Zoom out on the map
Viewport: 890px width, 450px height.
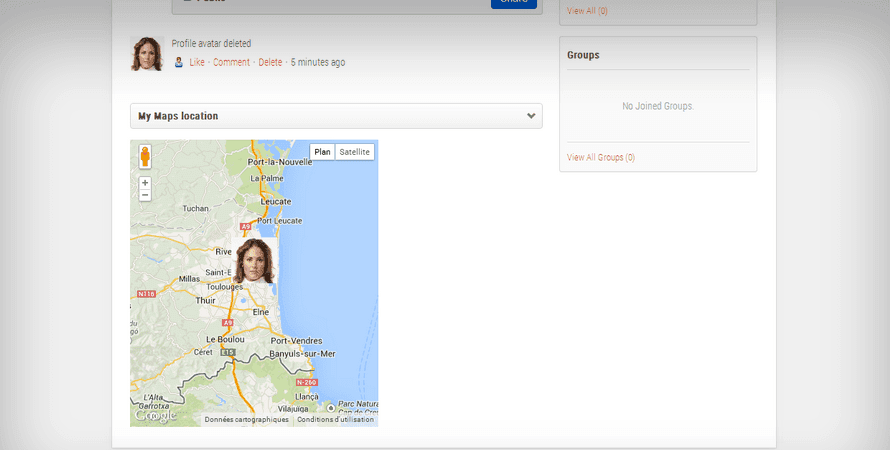point(145,195)
